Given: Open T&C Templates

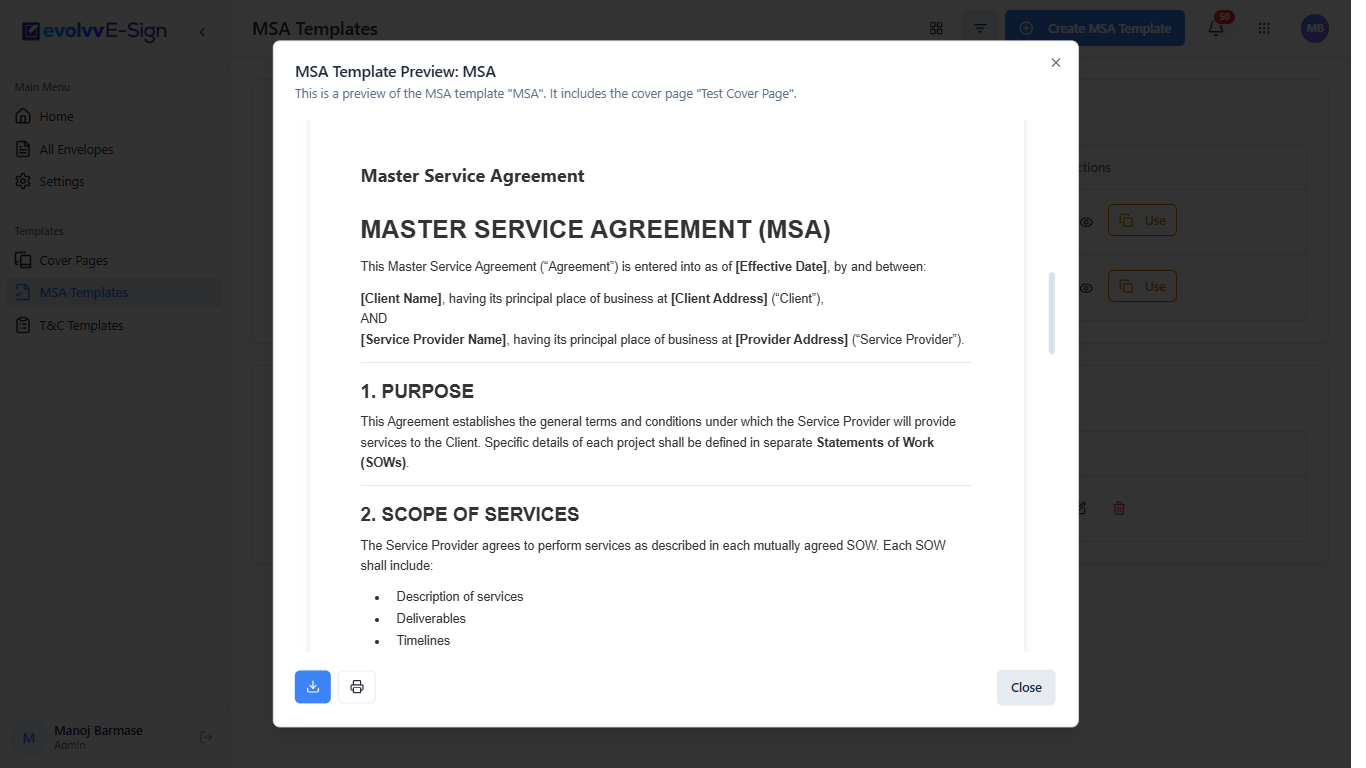Looking at the screenshot, I should coord(115,325).
